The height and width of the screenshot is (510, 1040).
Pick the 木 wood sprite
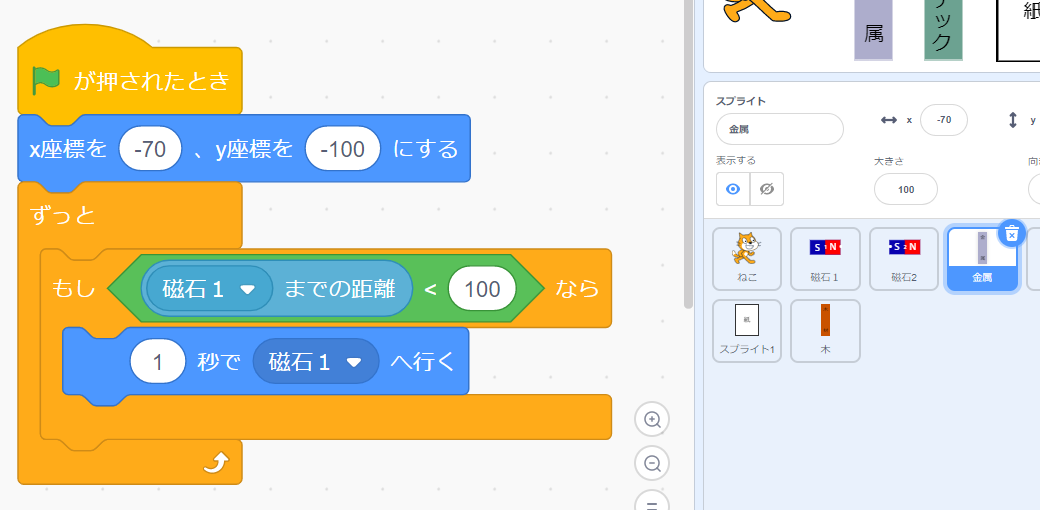coord(825,327)
